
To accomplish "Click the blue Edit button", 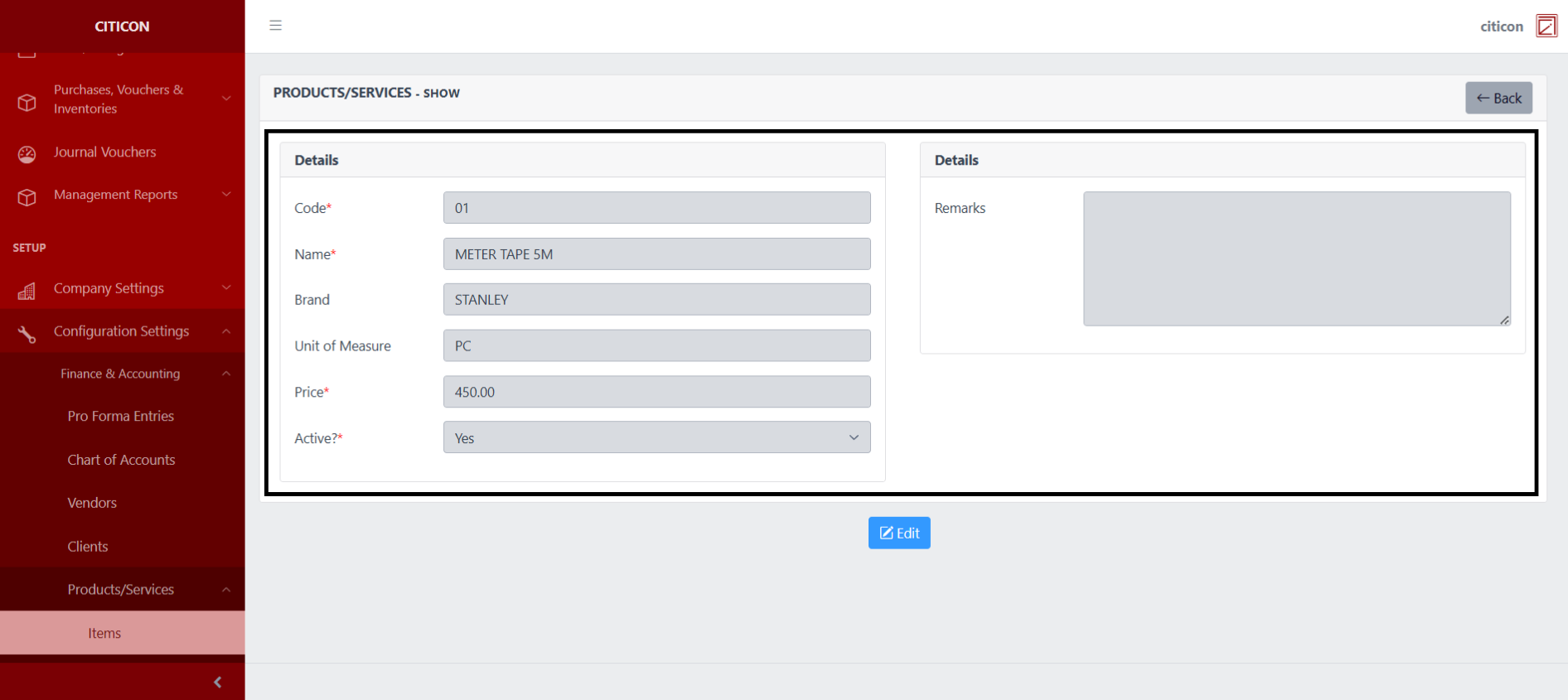I will pos(899,533).
